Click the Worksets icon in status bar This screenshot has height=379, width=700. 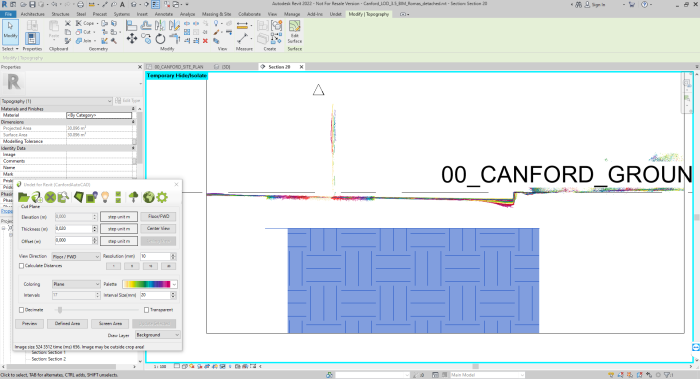click(329, 375)
